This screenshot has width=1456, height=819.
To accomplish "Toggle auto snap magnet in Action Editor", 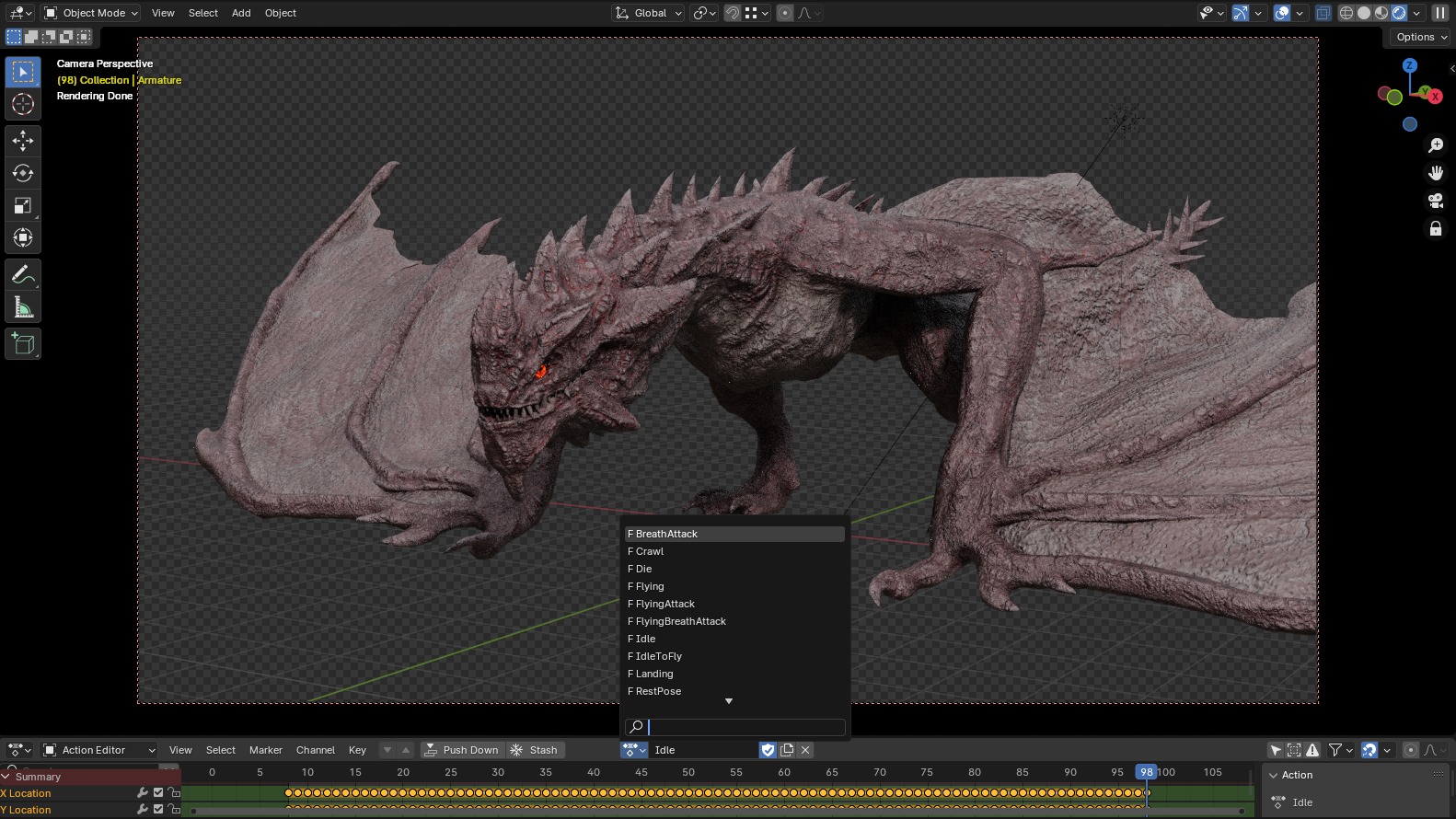I will pyautogui.click(x=1369, y=750).
